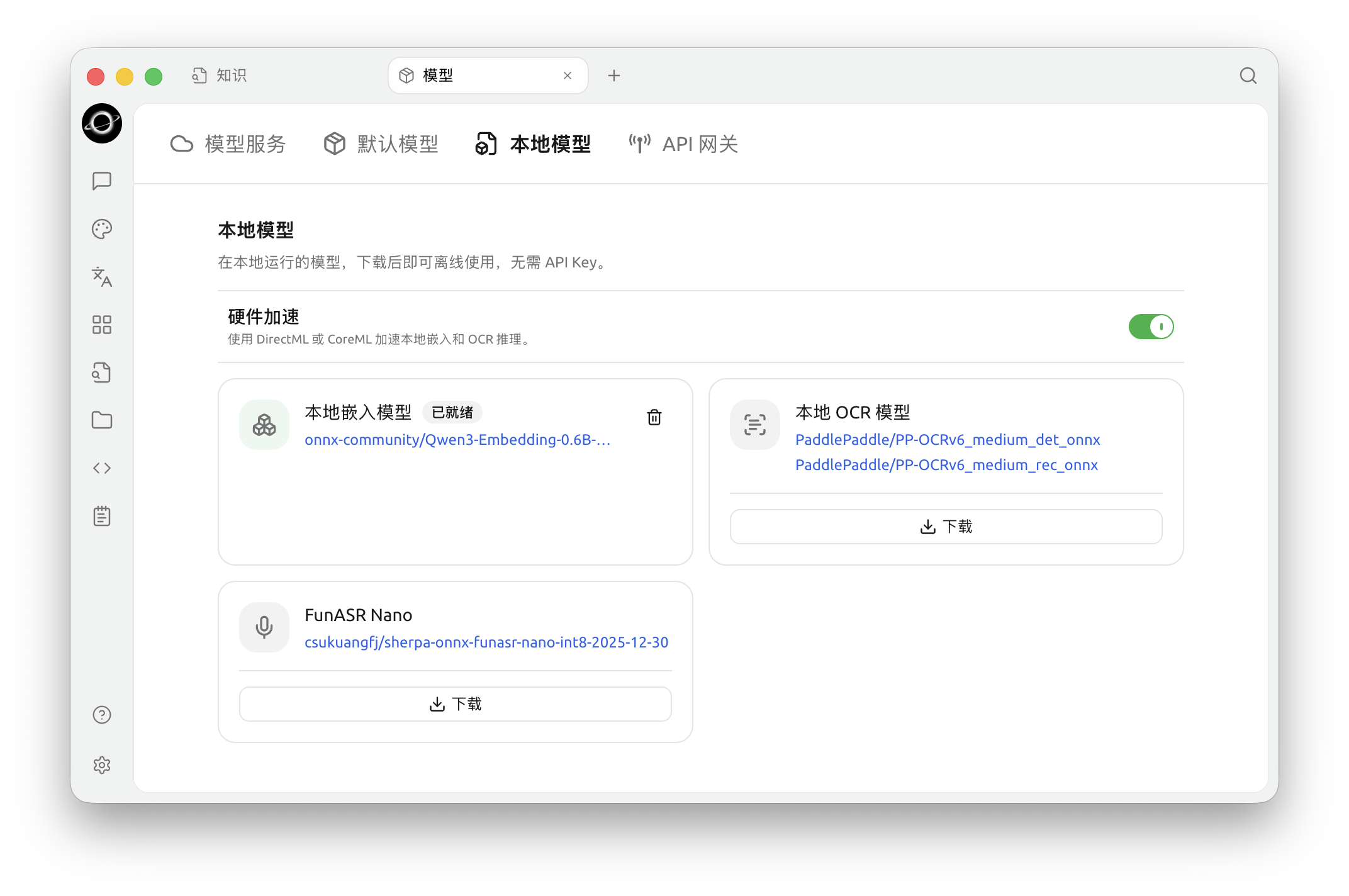Switch to the 模型服务 tab
This screenshot has width=1349, height=896.
click(228, 144)
